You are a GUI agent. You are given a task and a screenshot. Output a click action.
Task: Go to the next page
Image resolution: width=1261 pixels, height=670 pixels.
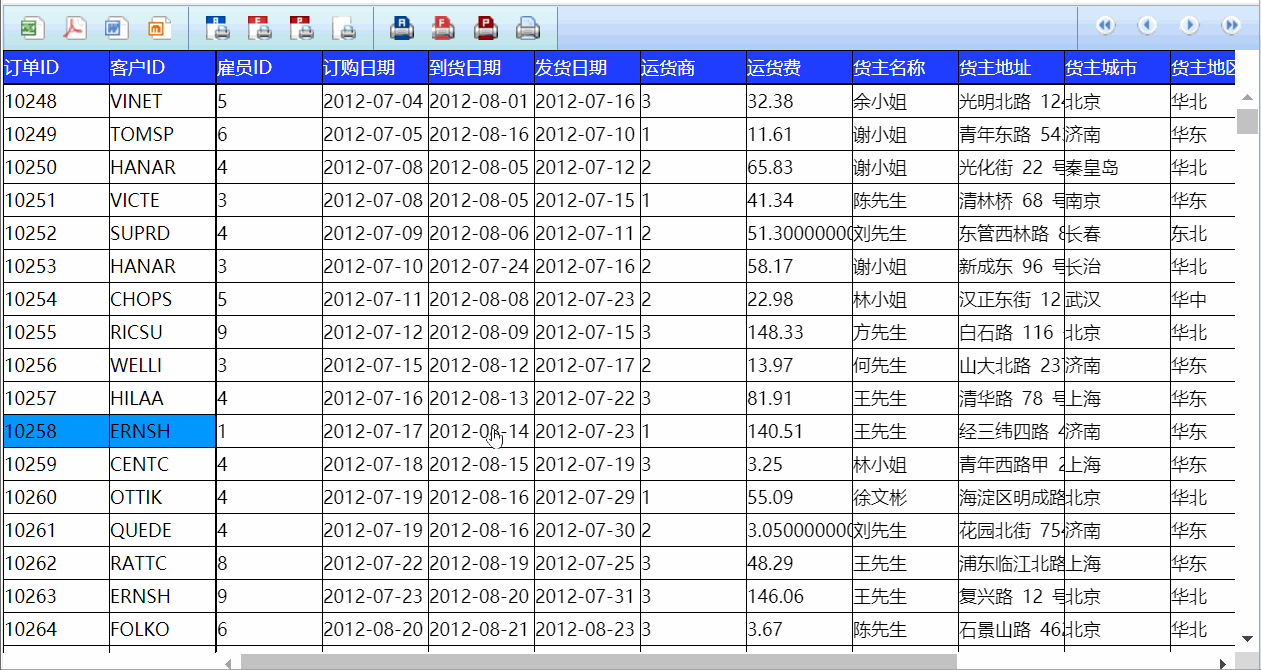point(1189,25)
